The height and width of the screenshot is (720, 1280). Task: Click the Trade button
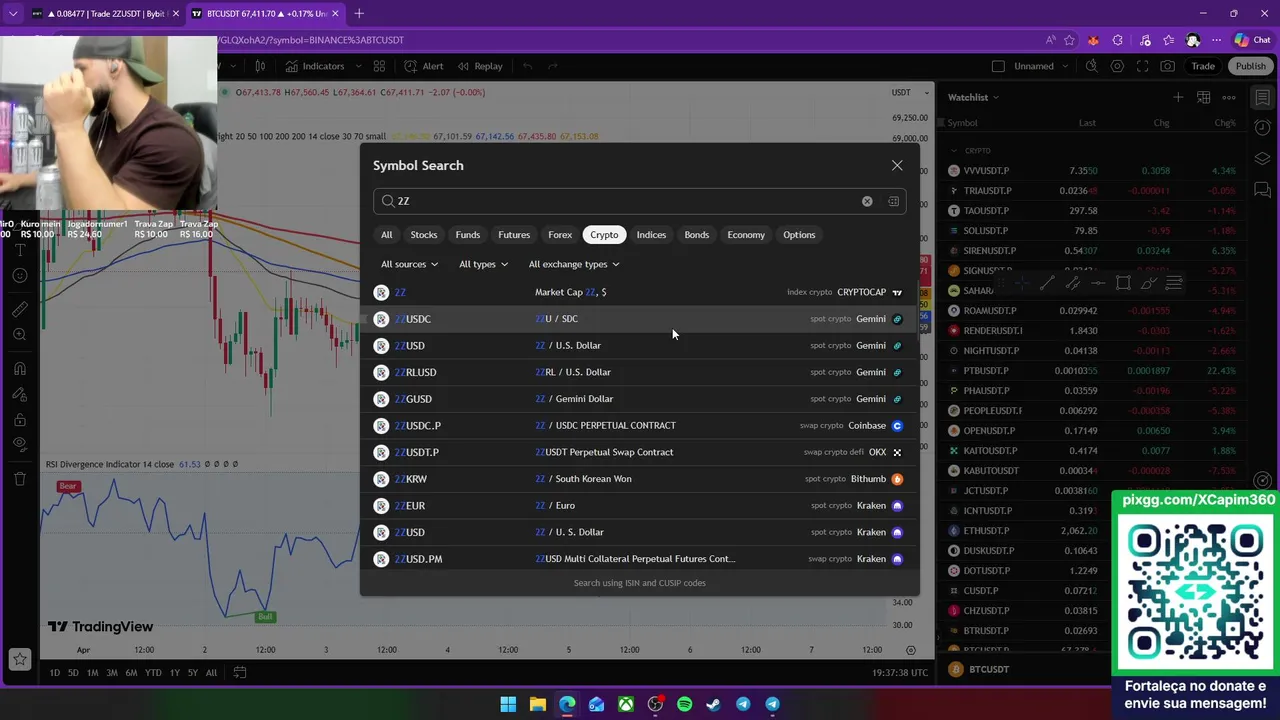[x=1203, y=66]
